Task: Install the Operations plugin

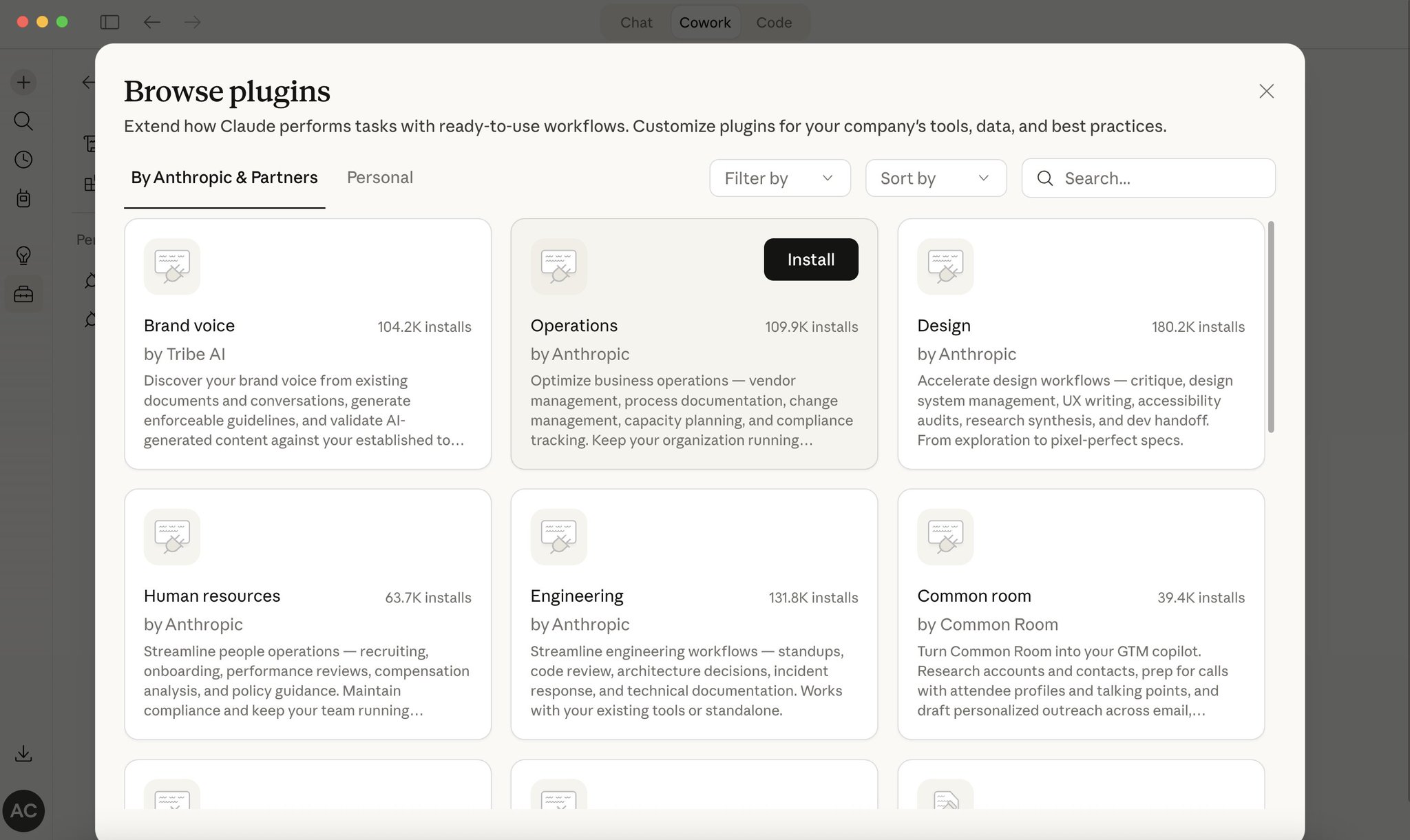Action: click(x=811, y=260)
